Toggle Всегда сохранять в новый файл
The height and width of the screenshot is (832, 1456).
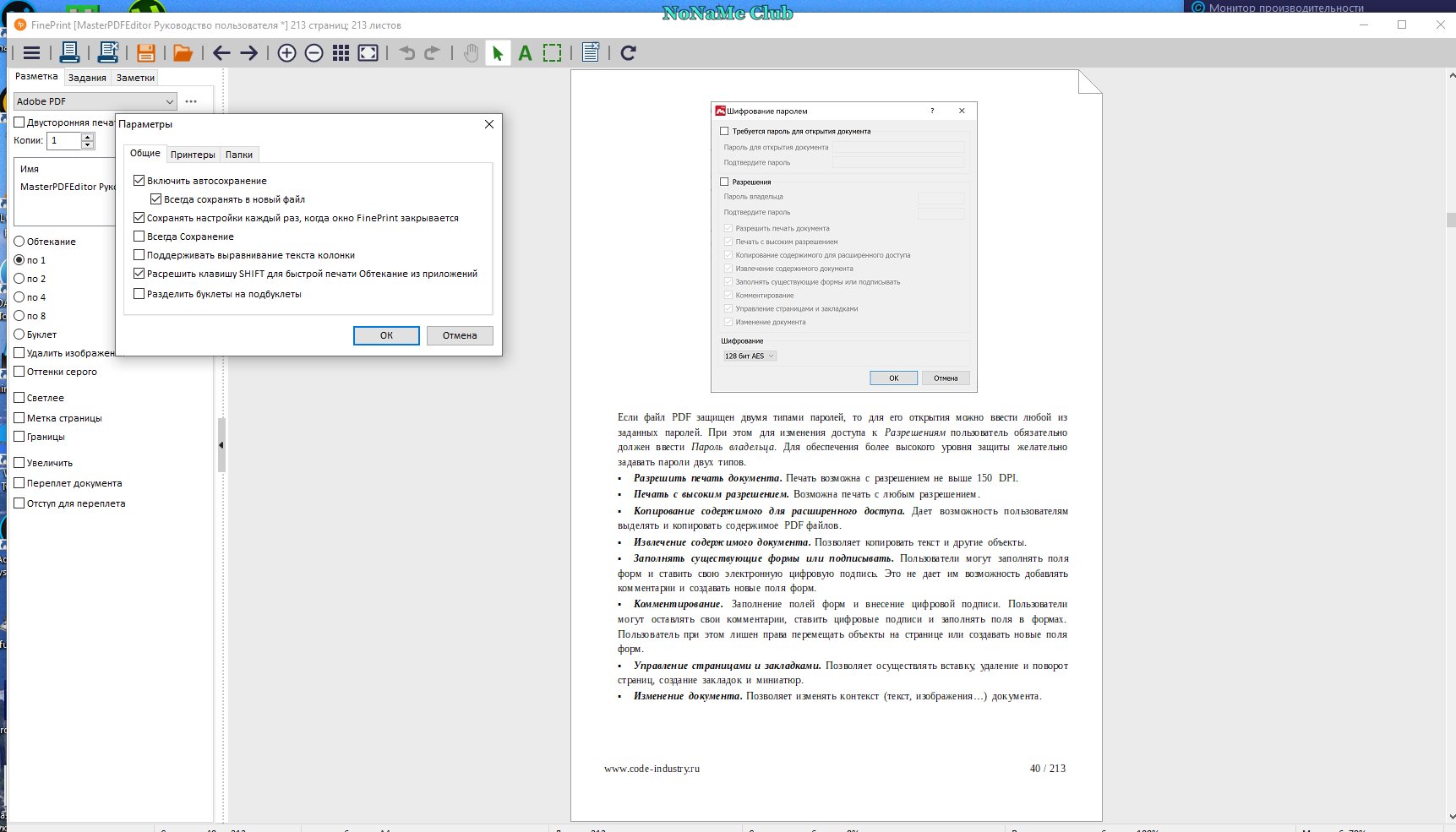[155, 199]
